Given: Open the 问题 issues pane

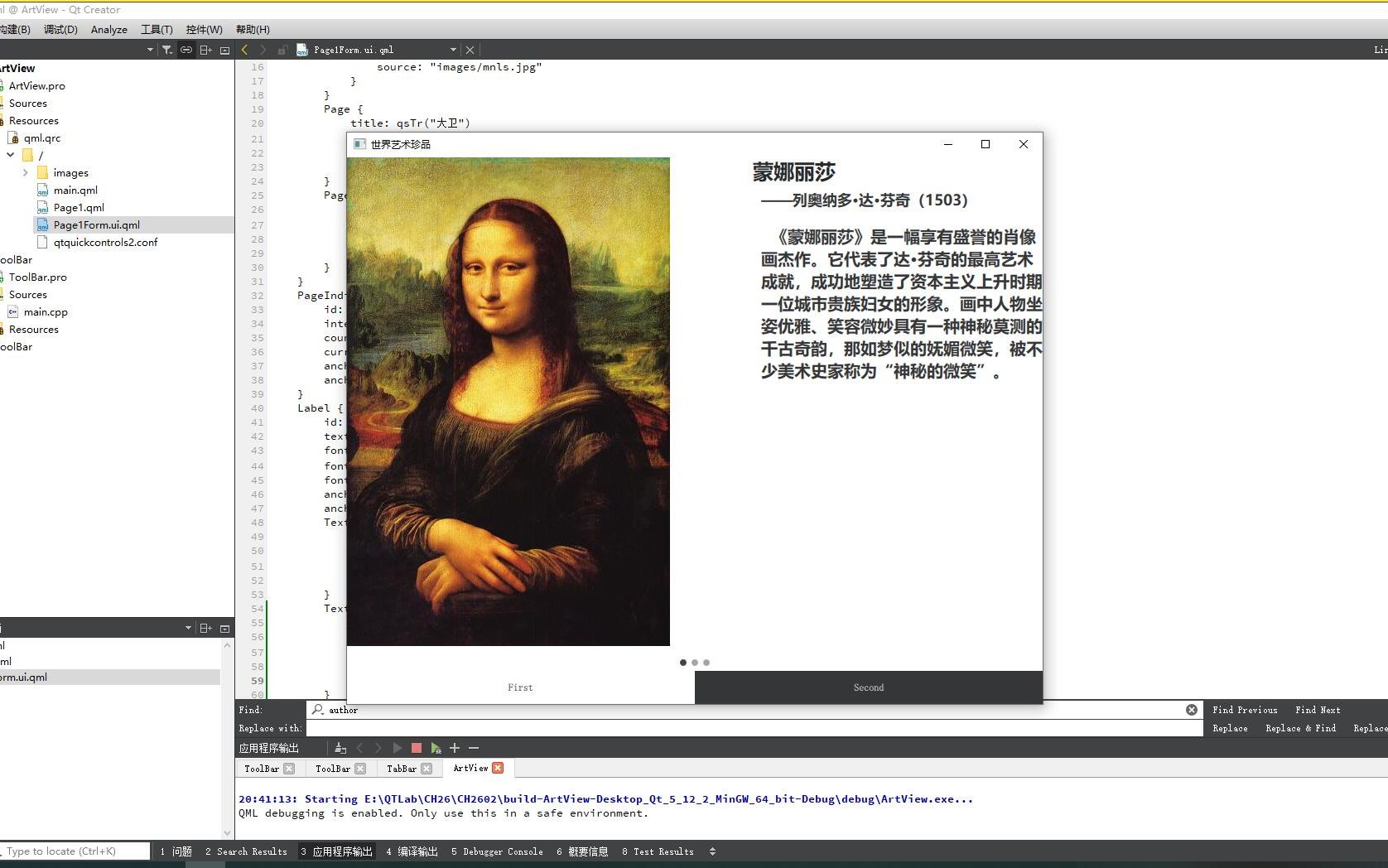Looking at the screenshot, I should [x=176, y=851].
